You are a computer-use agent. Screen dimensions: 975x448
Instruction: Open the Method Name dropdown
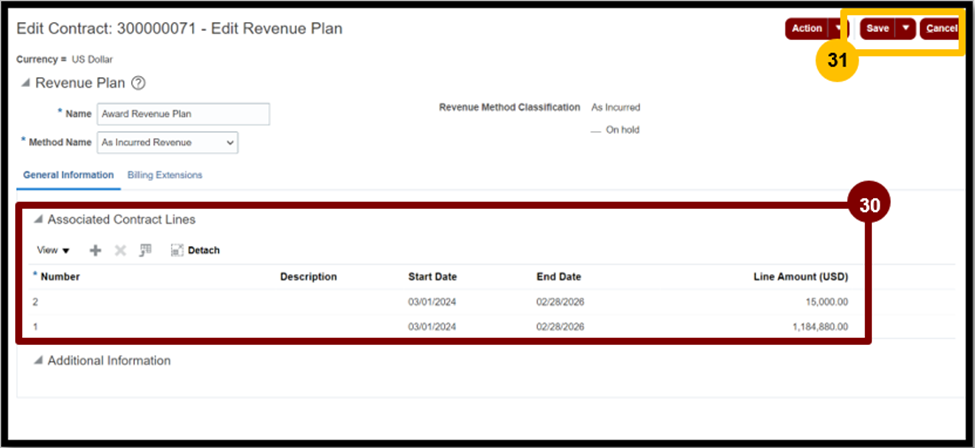(168, 142)
